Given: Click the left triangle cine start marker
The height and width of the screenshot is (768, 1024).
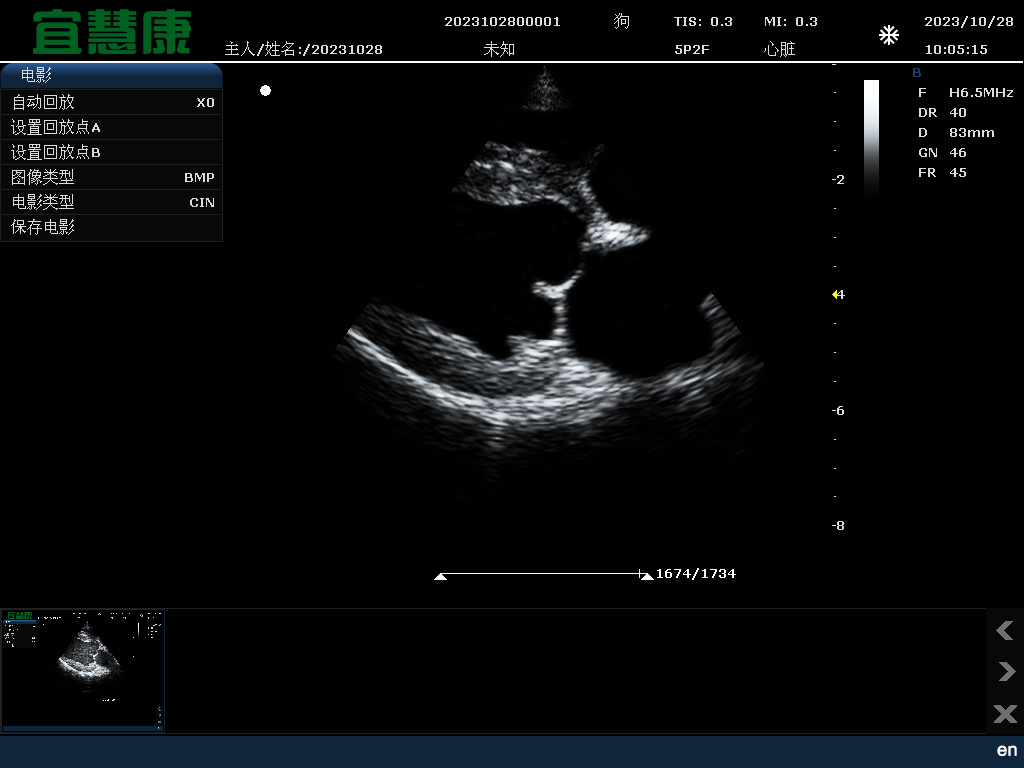Looking at the screenshot, I should click(x=440, y=576).
